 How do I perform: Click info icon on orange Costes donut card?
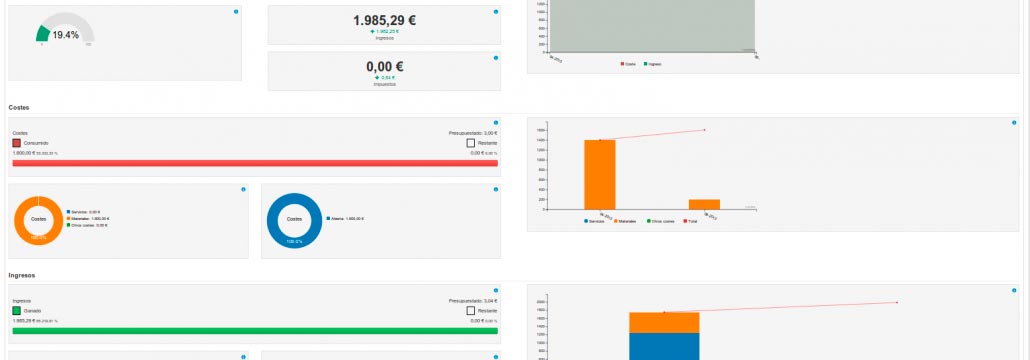243,189
